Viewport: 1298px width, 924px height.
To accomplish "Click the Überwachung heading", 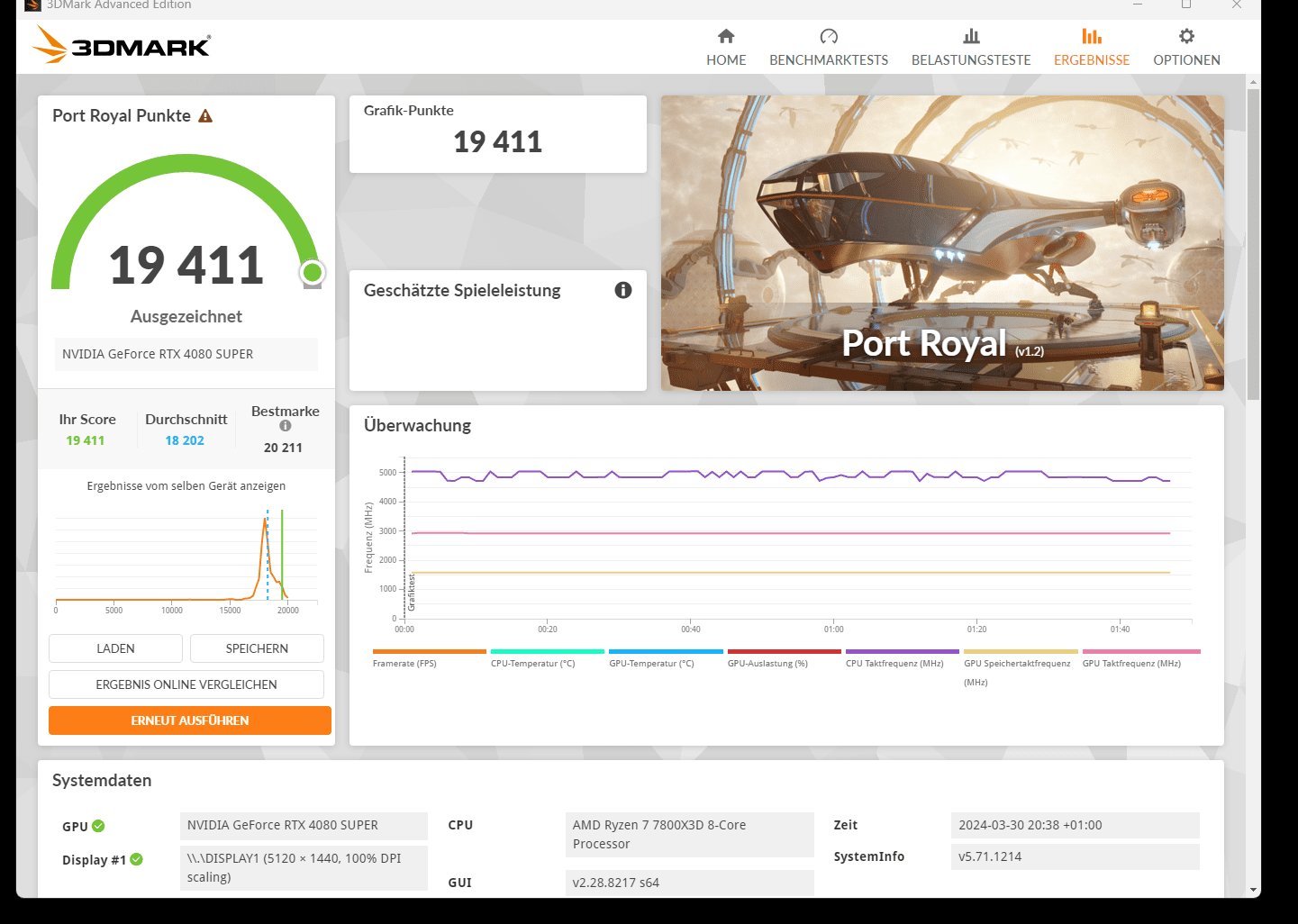I will click(x=417, y=425).
